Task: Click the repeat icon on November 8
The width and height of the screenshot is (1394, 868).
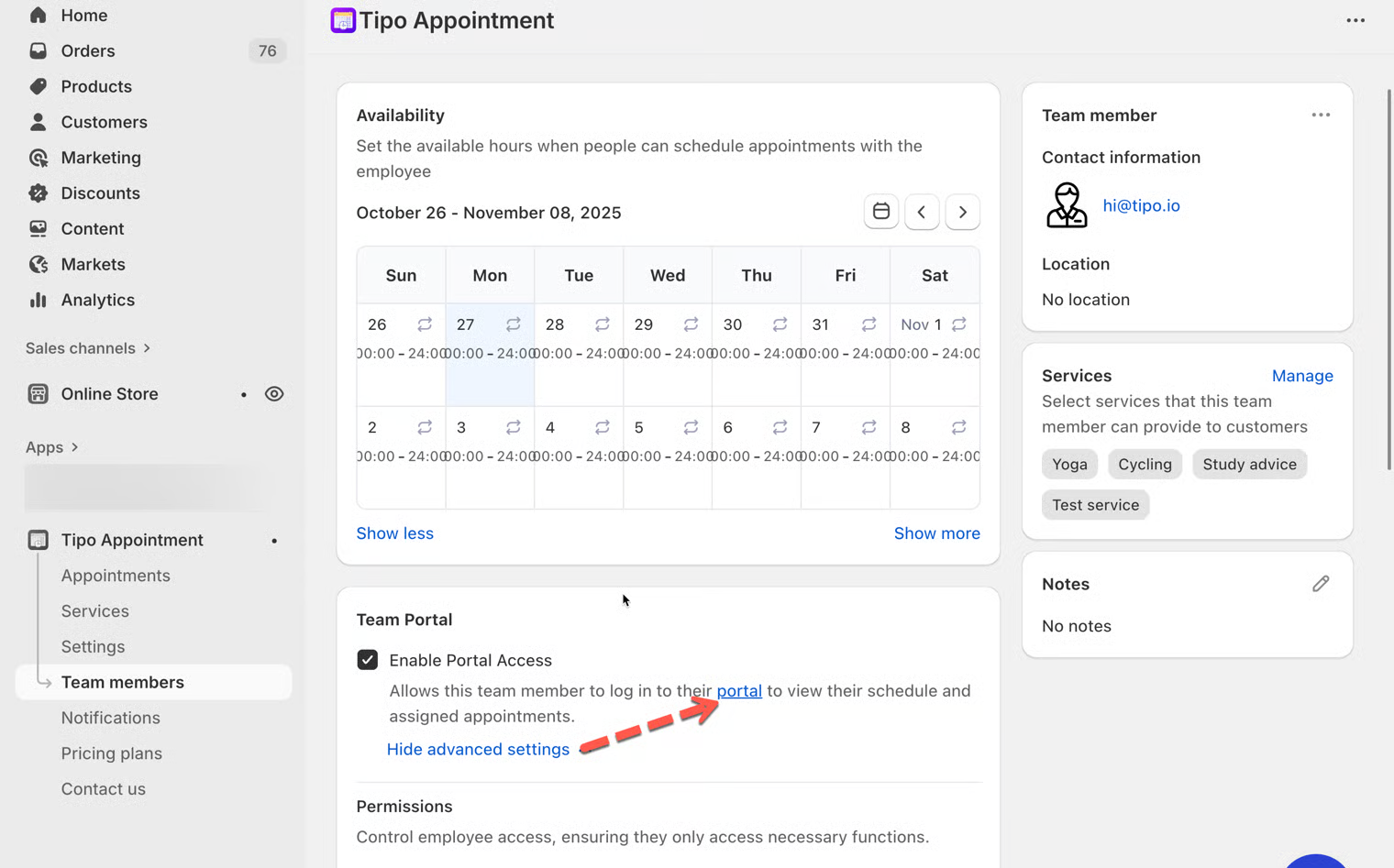Action: pyautogui.click(x=958, y=427)
